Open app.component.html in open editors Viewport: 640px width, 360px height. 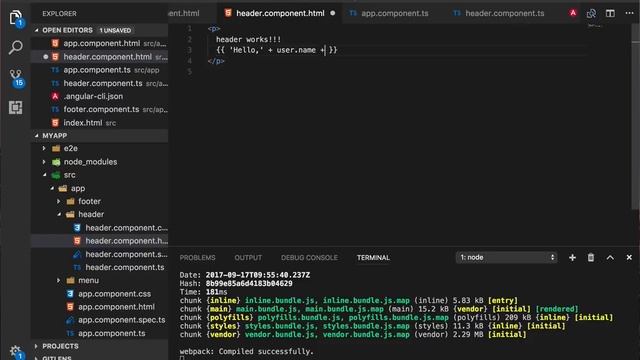pyautogui.click(x=100, y=43)
